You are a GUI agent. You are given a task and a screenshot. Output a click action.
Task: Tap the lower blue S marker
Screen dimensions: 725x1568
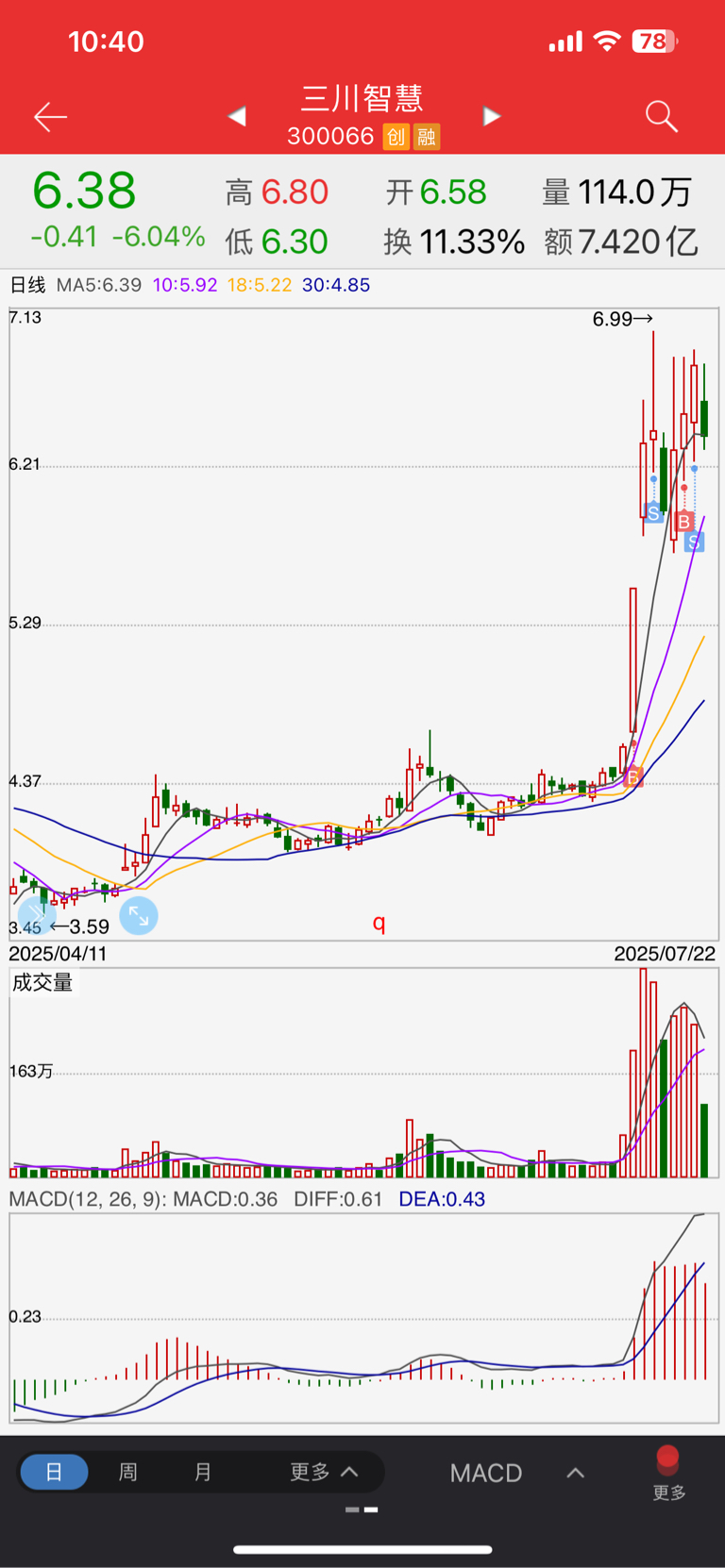coord(694,542)
